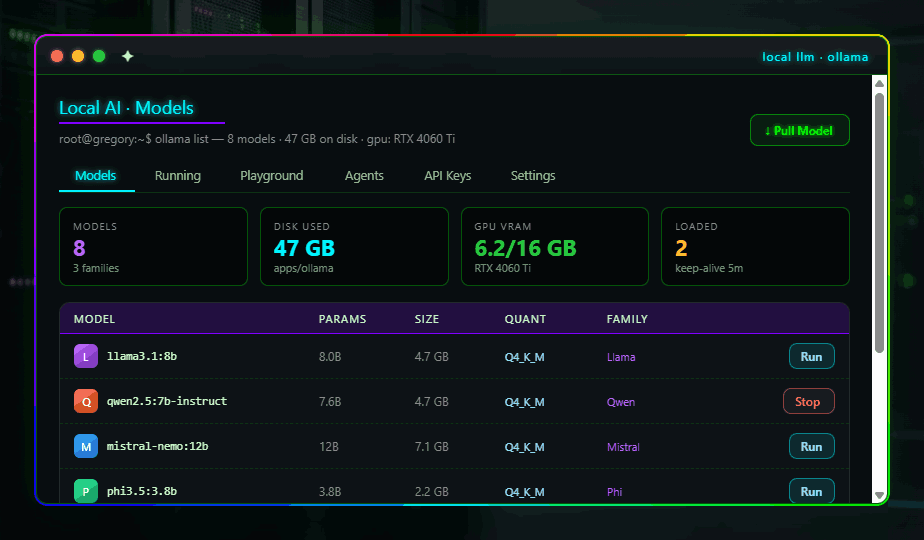
Task: Click the Models count card showing 8
Action: [x=153, y=246]
